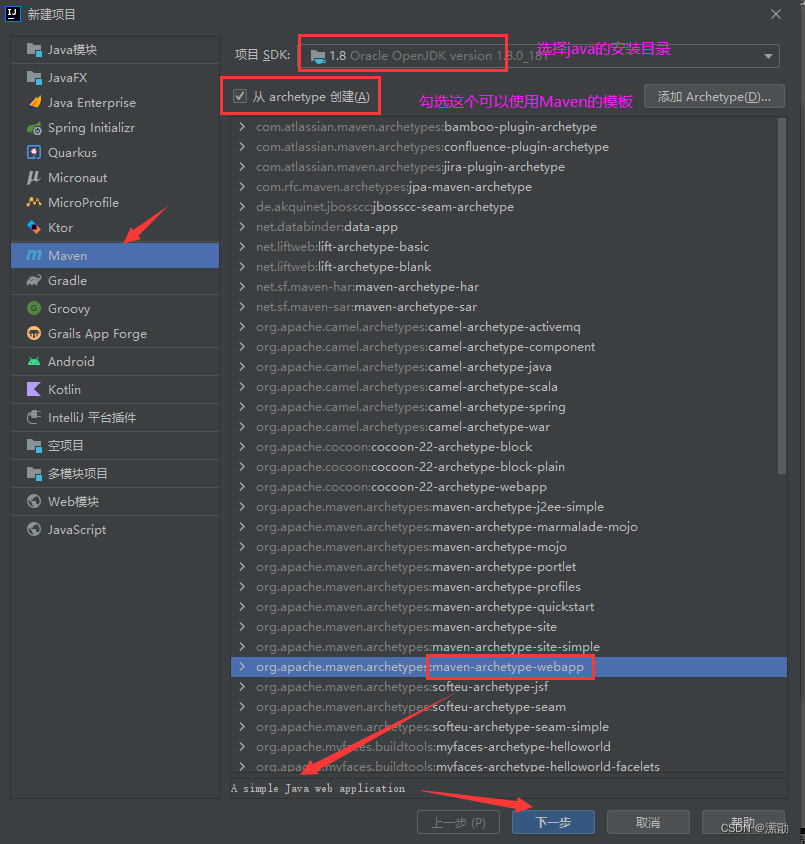Click the 帮助 button

coord(743,822)
